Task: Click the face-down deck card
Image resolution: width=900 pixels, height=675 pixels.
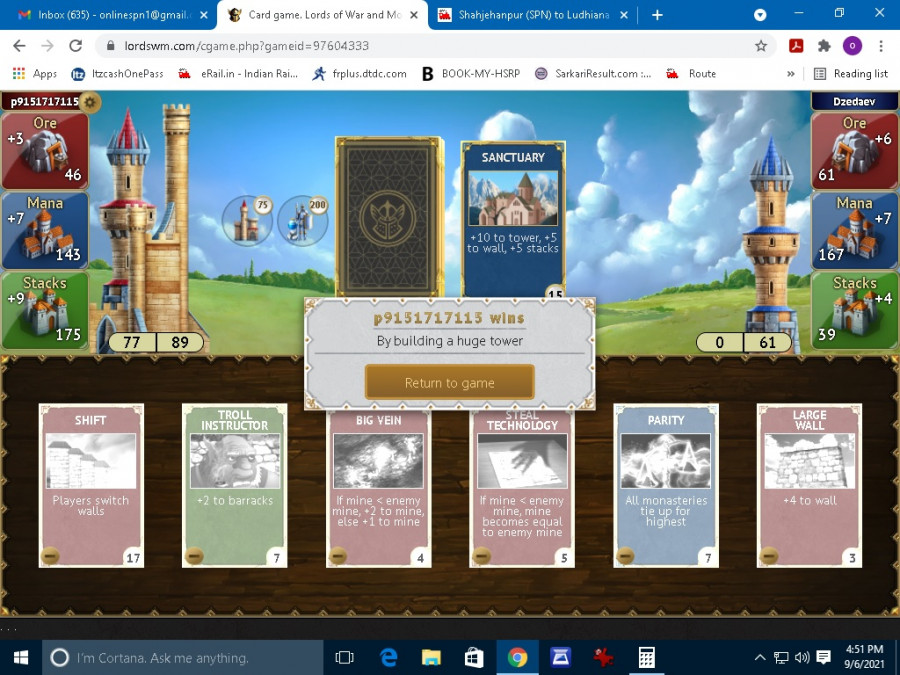Action: pos(389,217)
